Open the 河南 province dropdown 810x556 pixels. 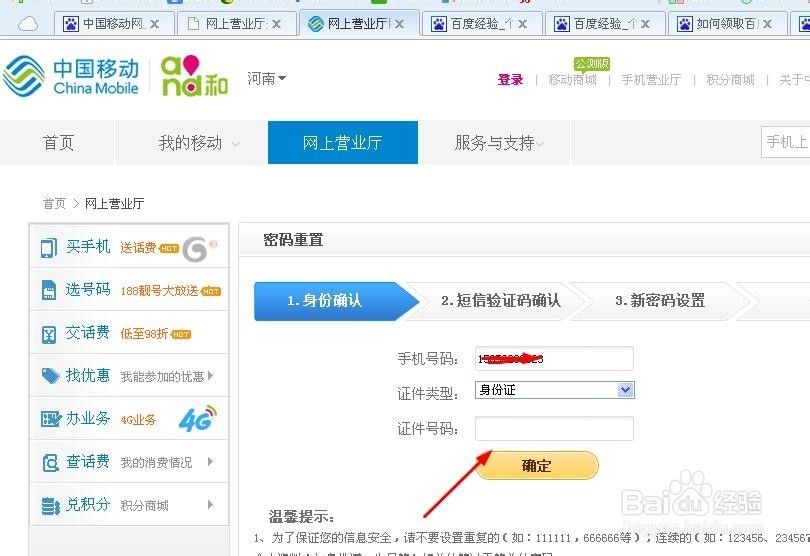pos(267,79)
